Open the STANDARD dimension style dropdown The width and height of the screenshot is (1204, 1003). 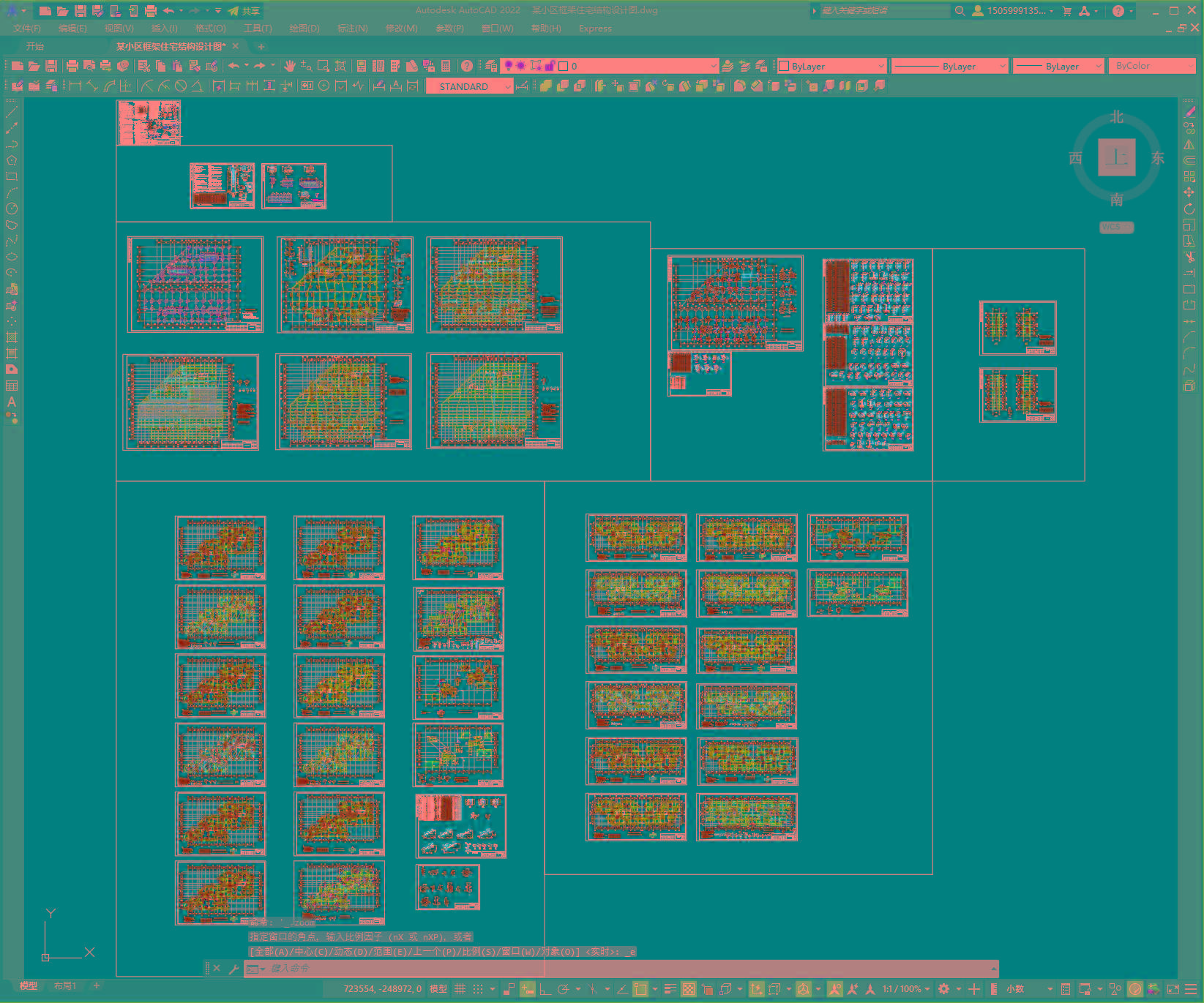[x=469, y=86]
